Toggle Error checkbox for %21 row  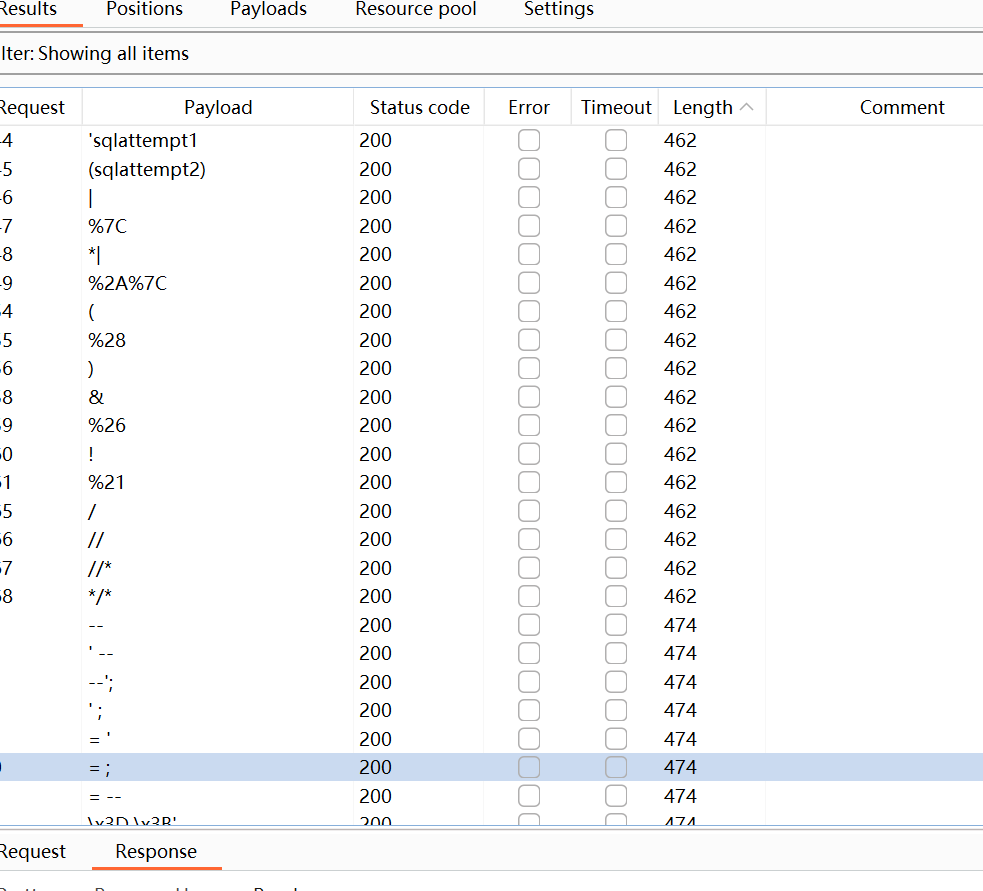pos(529,482)
